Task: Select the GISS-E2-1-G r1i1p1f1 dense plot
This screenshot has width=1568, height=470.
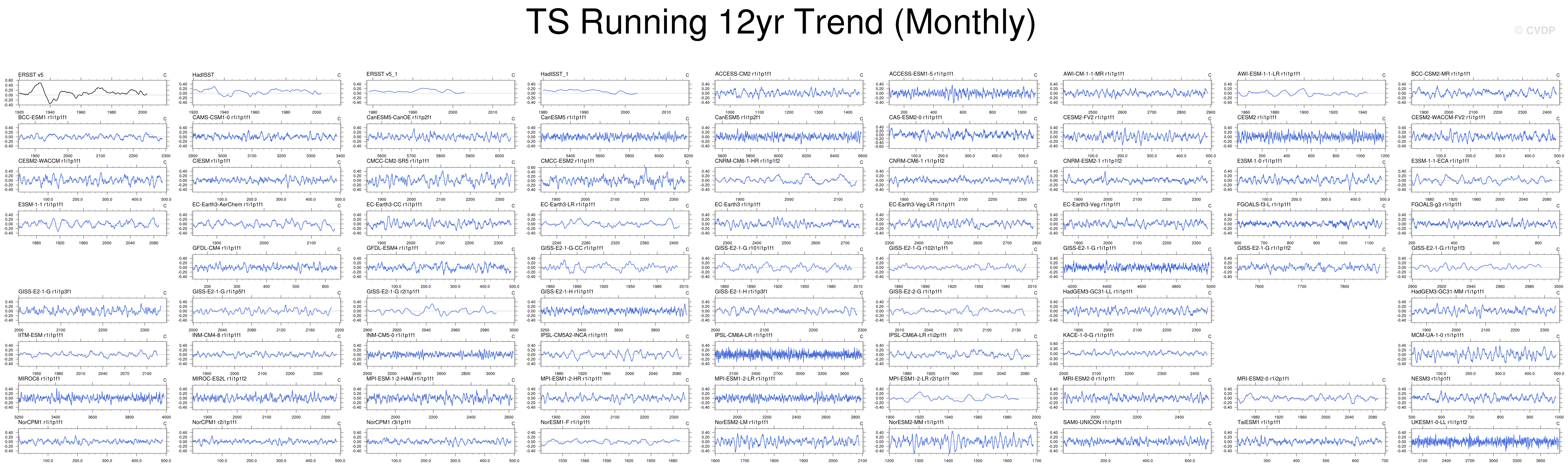Action: click(1137, 267)
